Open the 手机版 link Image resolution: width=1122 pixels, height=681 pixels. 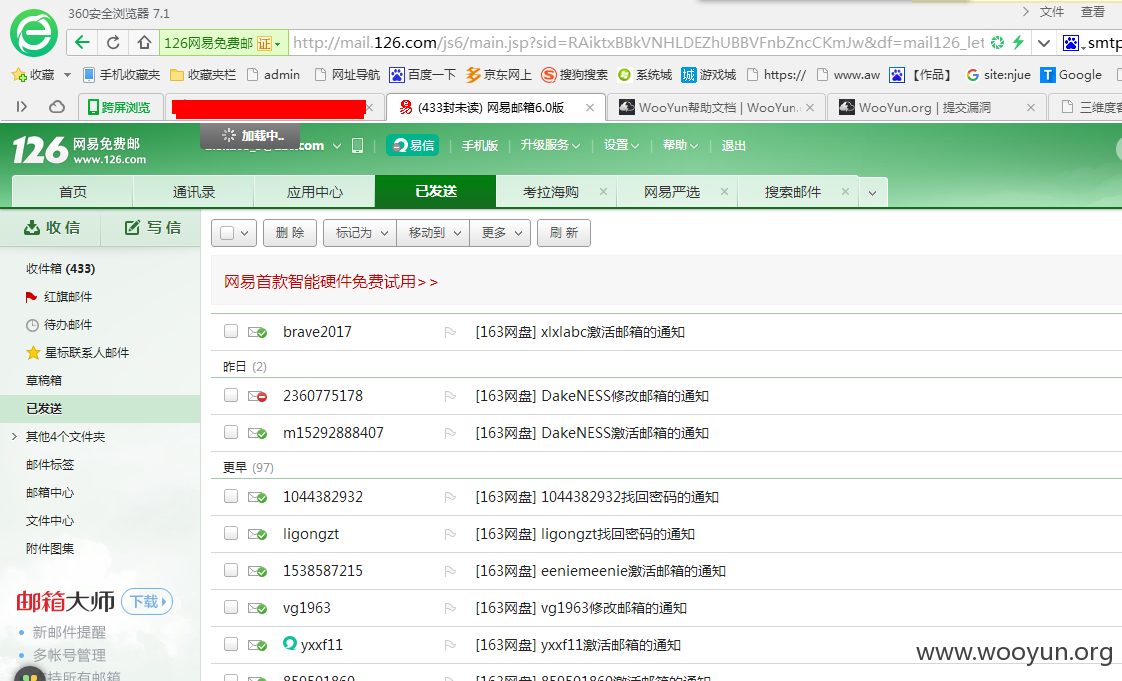479,145
